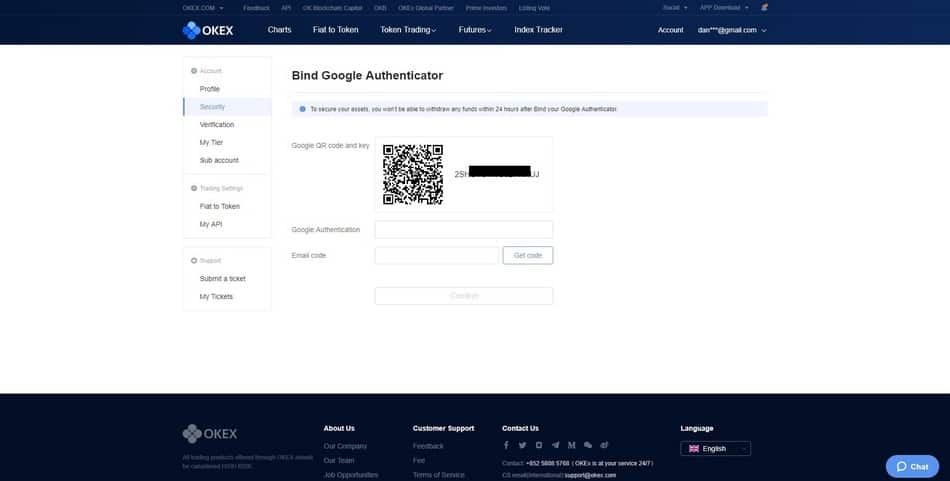The image size is (950, 481).
Task: Select Verification in the sidebar
Action: click(217, 125)
